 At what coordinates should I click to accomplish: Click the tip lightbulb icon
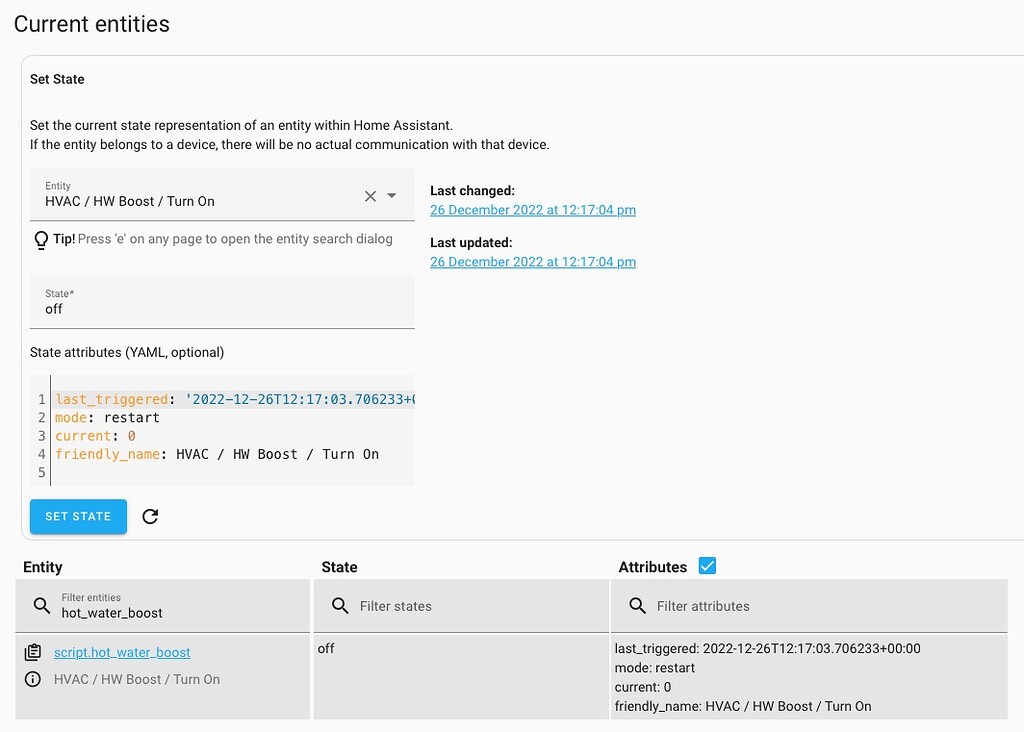click(40, 239)
